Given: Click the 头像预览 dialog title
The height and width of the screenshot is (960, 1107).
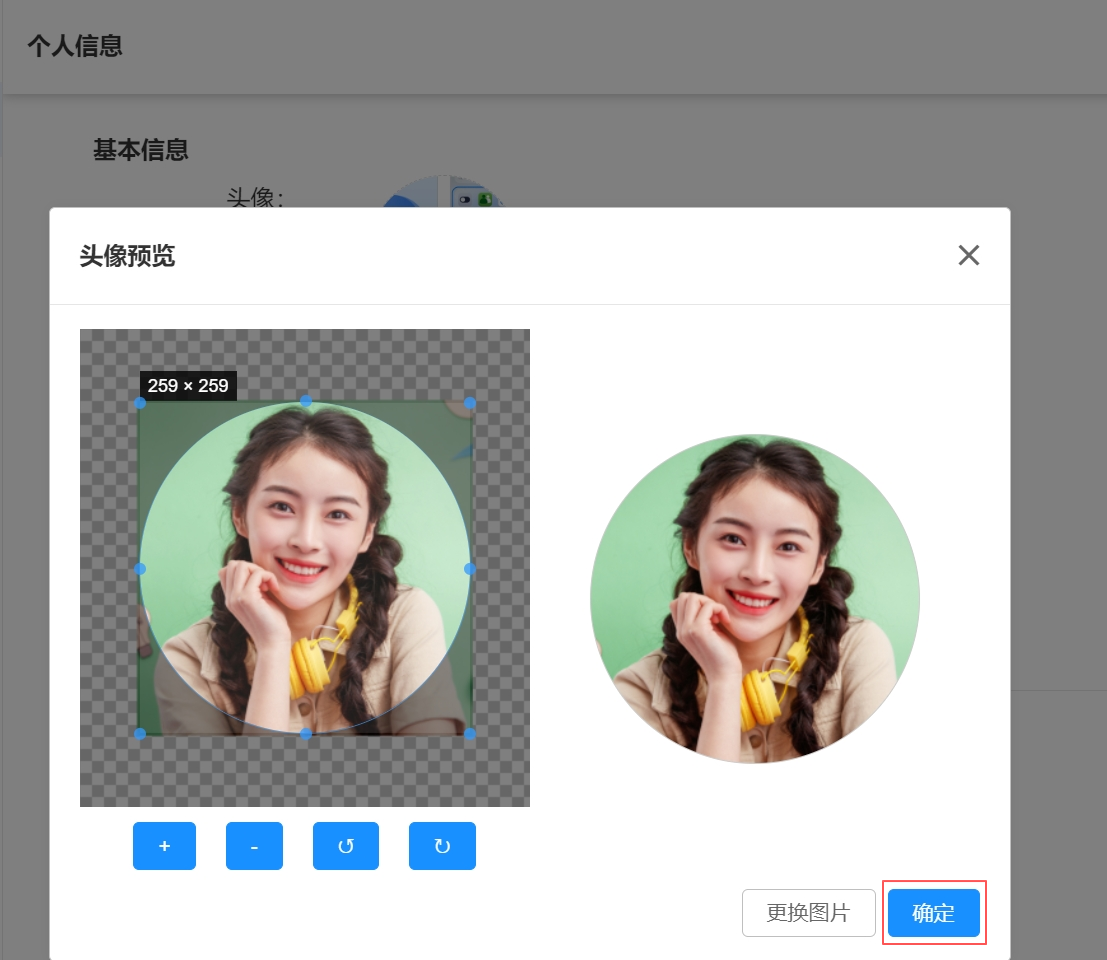Looking at the screenshot, I should coord(127,256).
